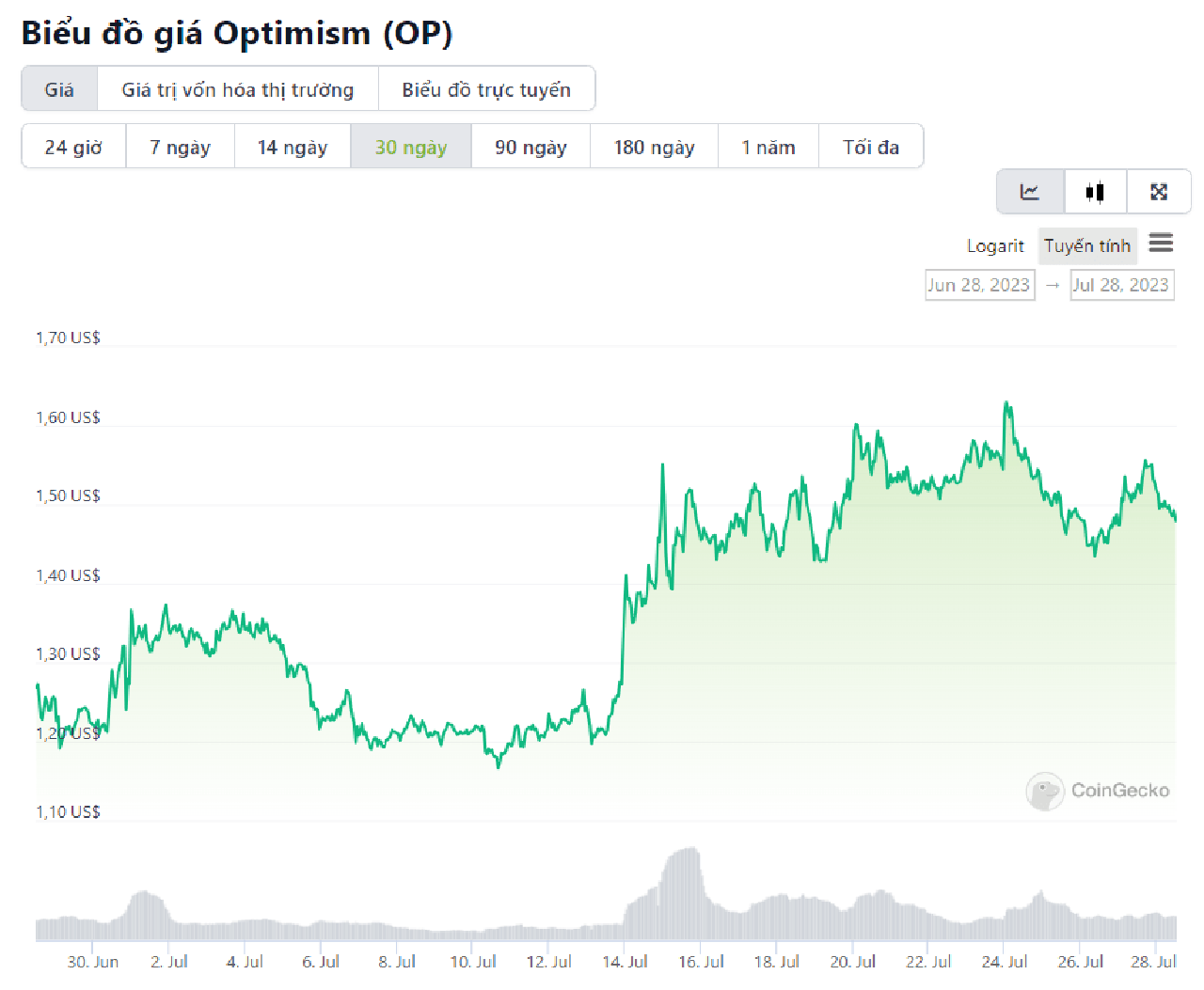Choose 30 ngày time range

(x=411, y=147)
